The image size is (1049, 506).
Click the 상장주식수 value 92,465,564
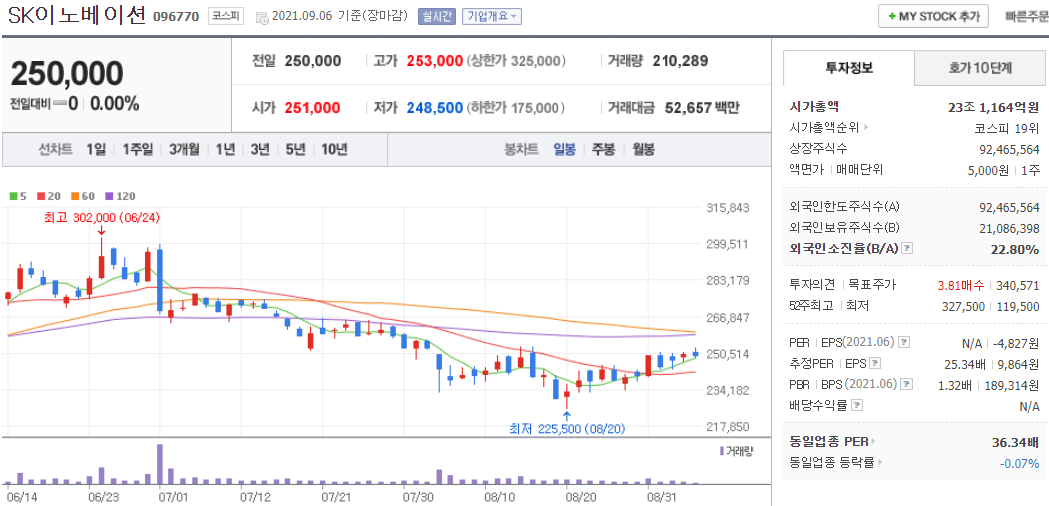1009,150
